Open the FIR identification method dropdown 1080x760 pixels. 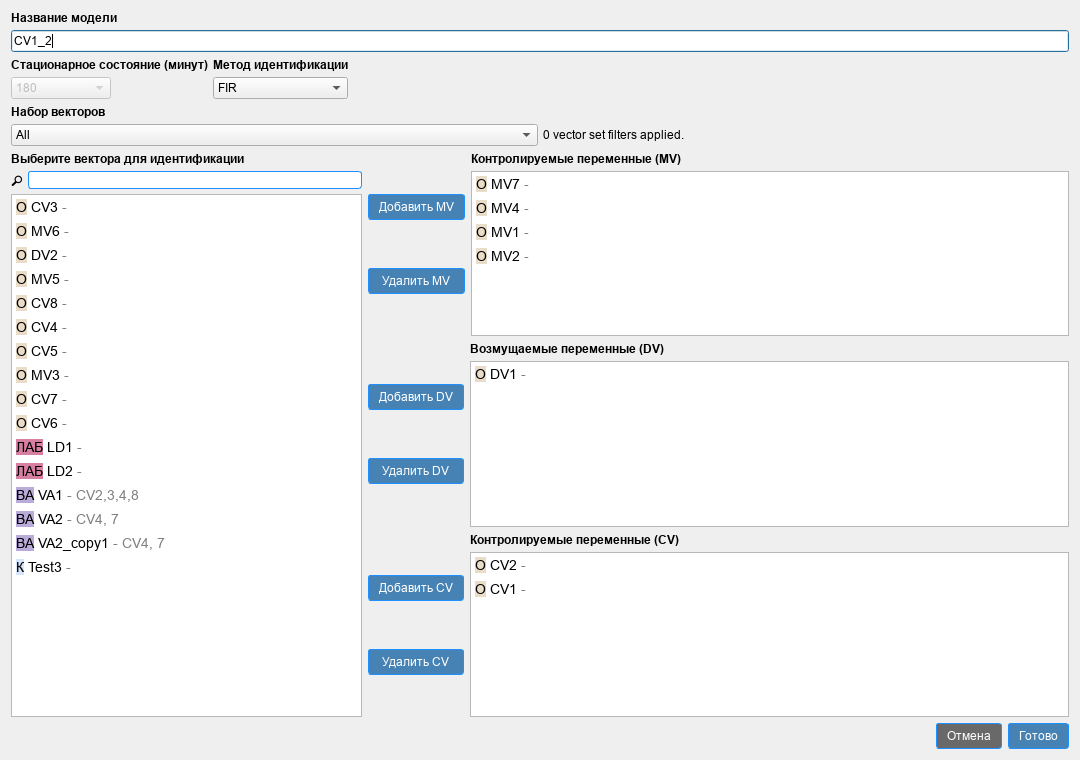click(280, 88)
